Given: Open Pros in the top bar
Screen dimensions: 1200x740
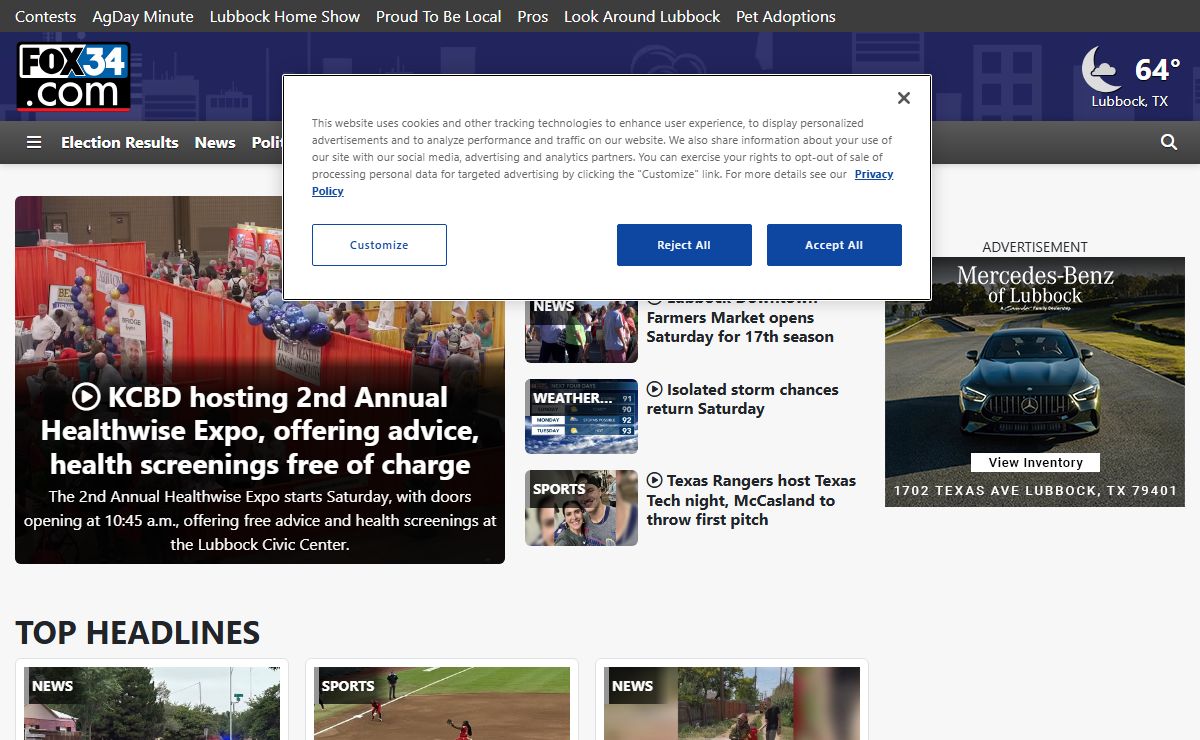Looking at the screenshot, I should [533, 16].
